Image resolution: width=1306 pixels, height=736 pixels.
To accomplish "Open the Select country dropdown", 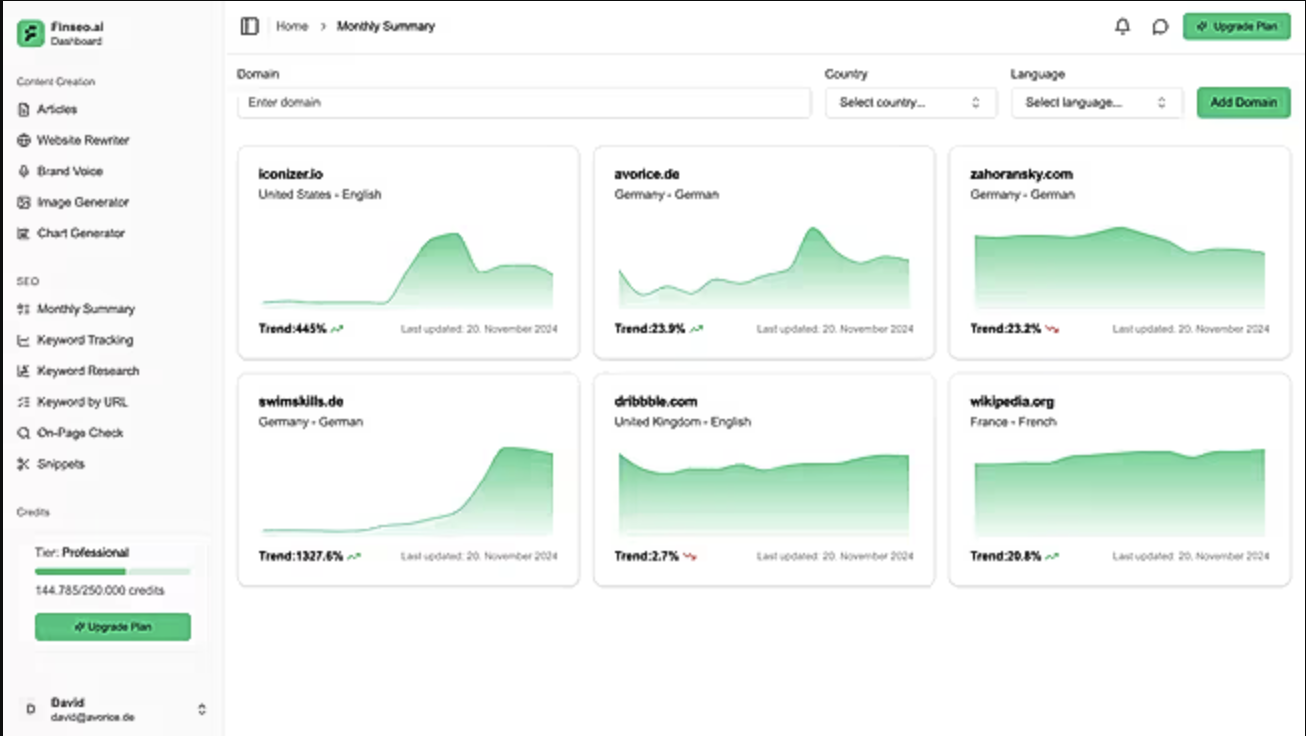I will pyautogui.click(x=910, y=102).
